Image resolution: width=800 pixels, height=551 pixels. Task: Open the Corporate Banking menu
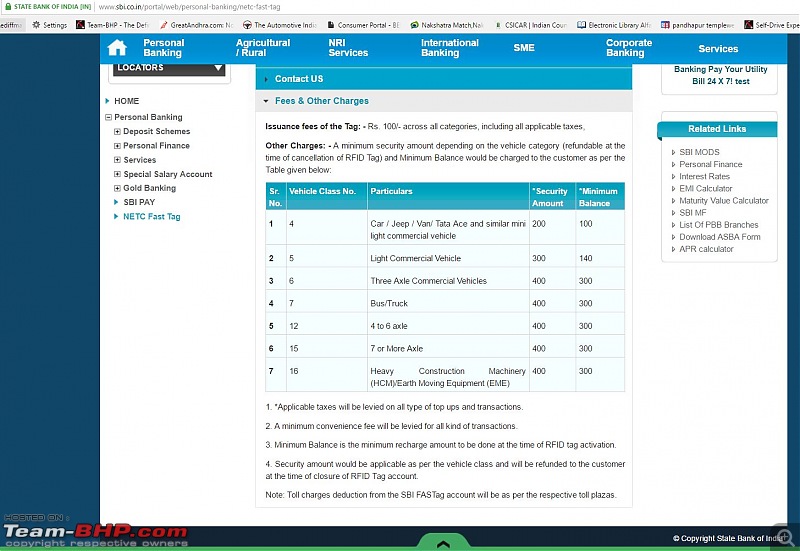pos(629,47)
